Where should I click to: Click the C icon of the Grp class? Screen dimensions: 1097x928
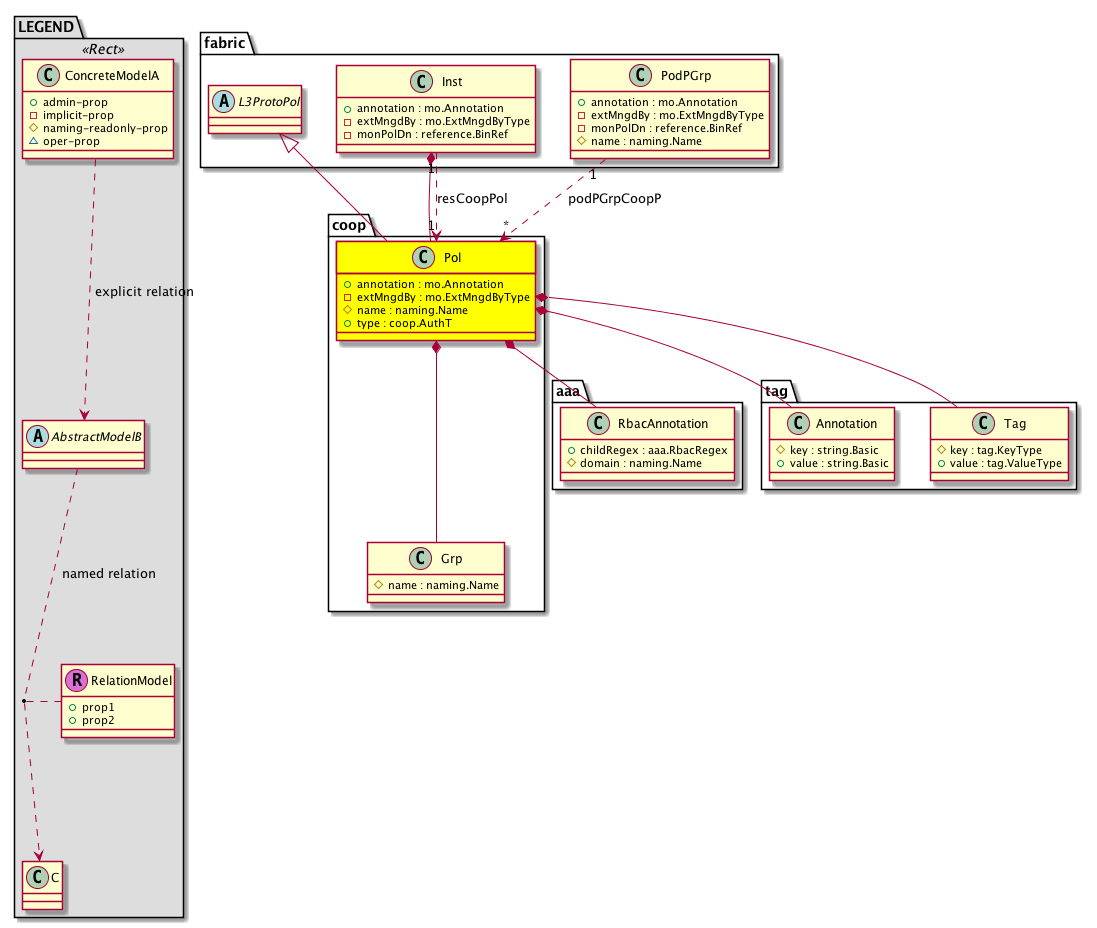pyautogui.click(x=419, y=560)
